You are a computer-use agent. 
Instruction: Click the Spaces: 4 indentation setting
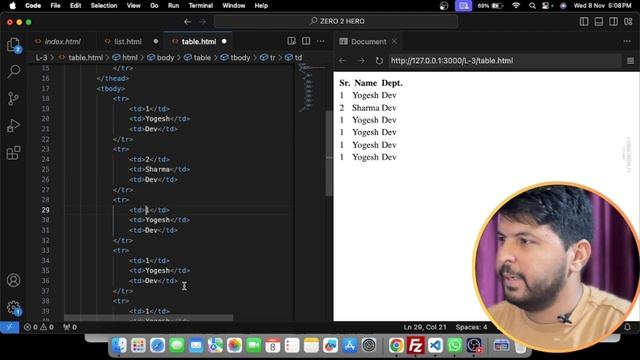coord(471,327)
